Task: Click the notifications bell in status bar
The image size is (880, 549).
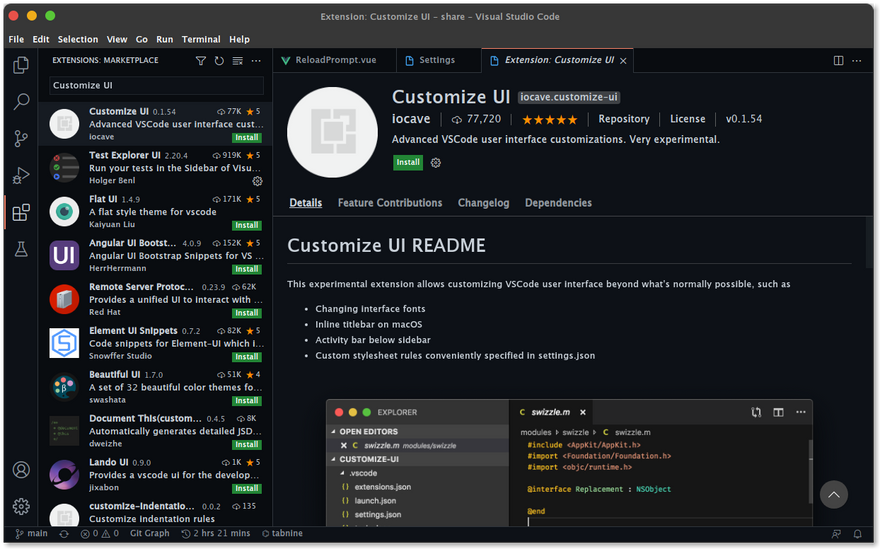Action: click(x=857, y=534)
